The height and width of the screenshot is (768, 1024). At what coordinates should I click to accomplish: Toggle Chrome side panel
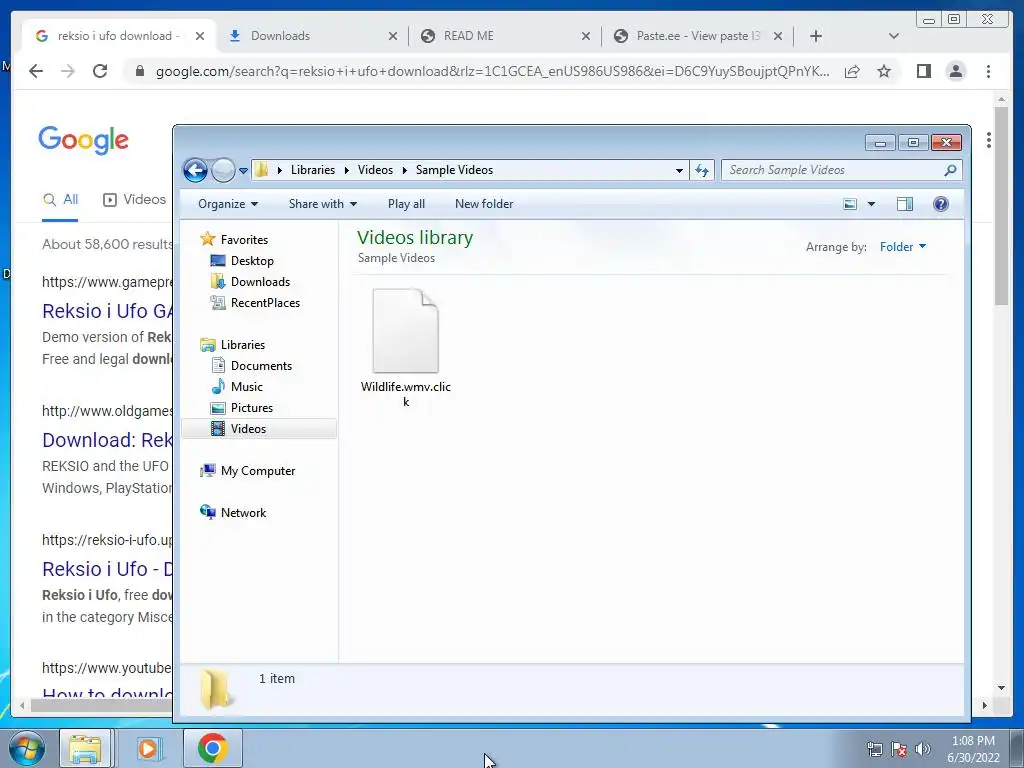pyautogui.click(x=923, y=71)
